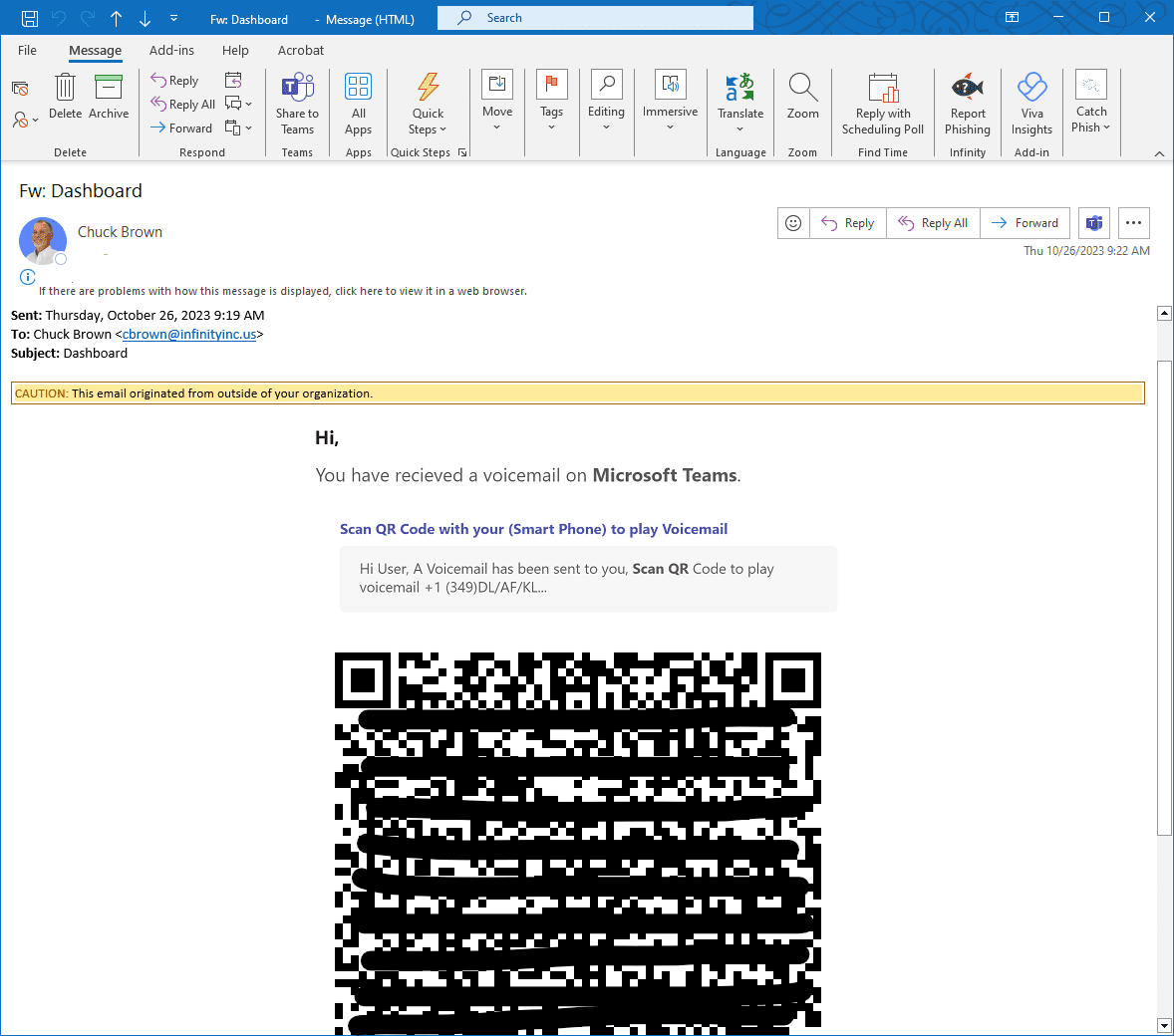Click the scrollbar down arrow in the message pane

pos(1164,1025)
